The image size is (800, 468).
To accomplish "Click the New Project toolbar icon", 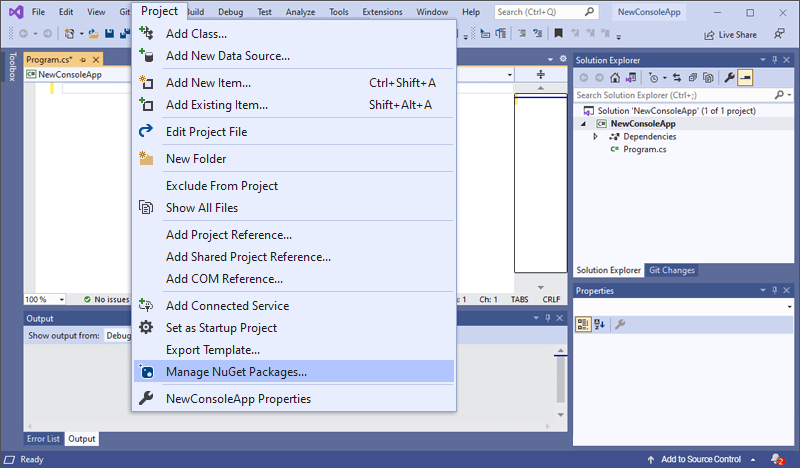I will 69,34.
